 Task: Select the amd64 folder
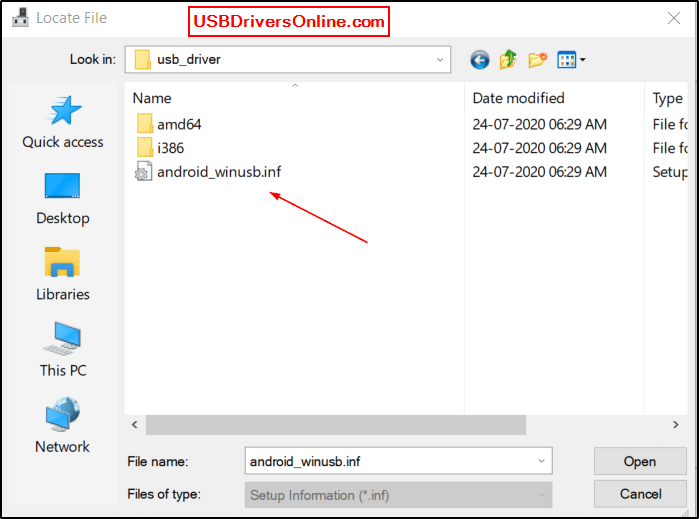[x=179, y=124]
